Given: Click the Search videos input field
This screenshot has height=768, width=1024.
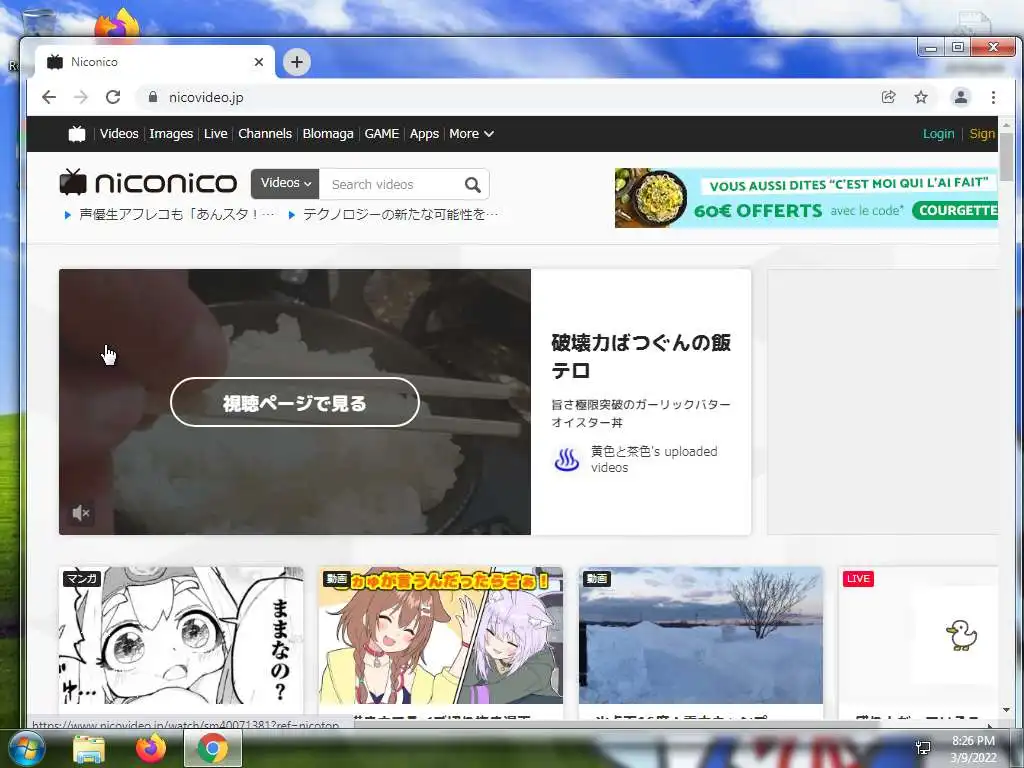Looking at the screenshot, I should tap(391, 185).
